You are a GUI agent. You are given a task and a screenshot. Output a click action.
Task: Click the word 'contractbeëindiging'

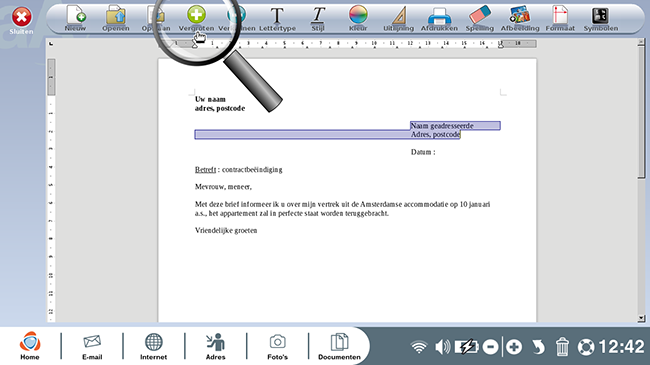pos(252,169)
